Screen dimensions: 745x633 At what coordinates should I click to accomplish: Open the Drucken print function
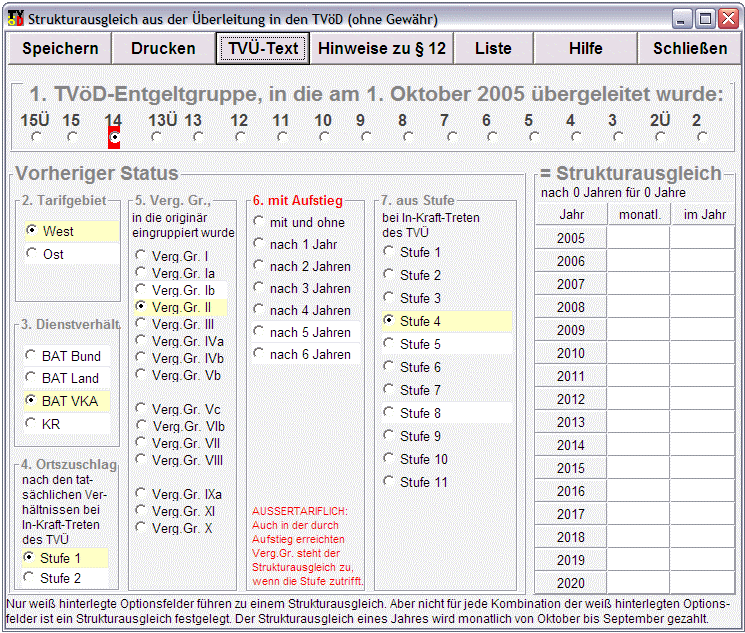tap(163, 48)
